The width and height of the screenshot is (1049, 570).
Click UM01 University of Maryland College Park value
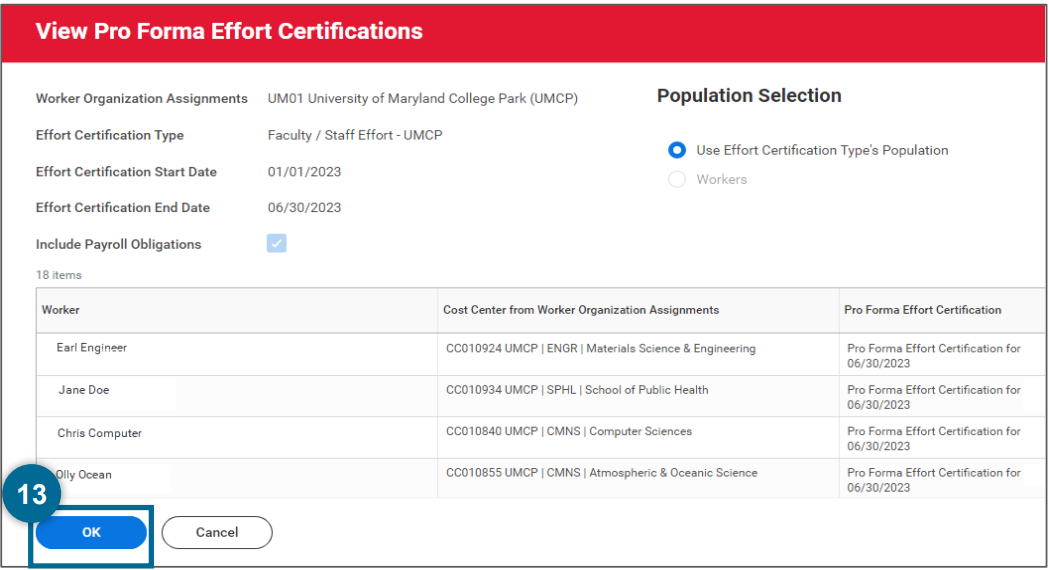(x=423, y=98)
